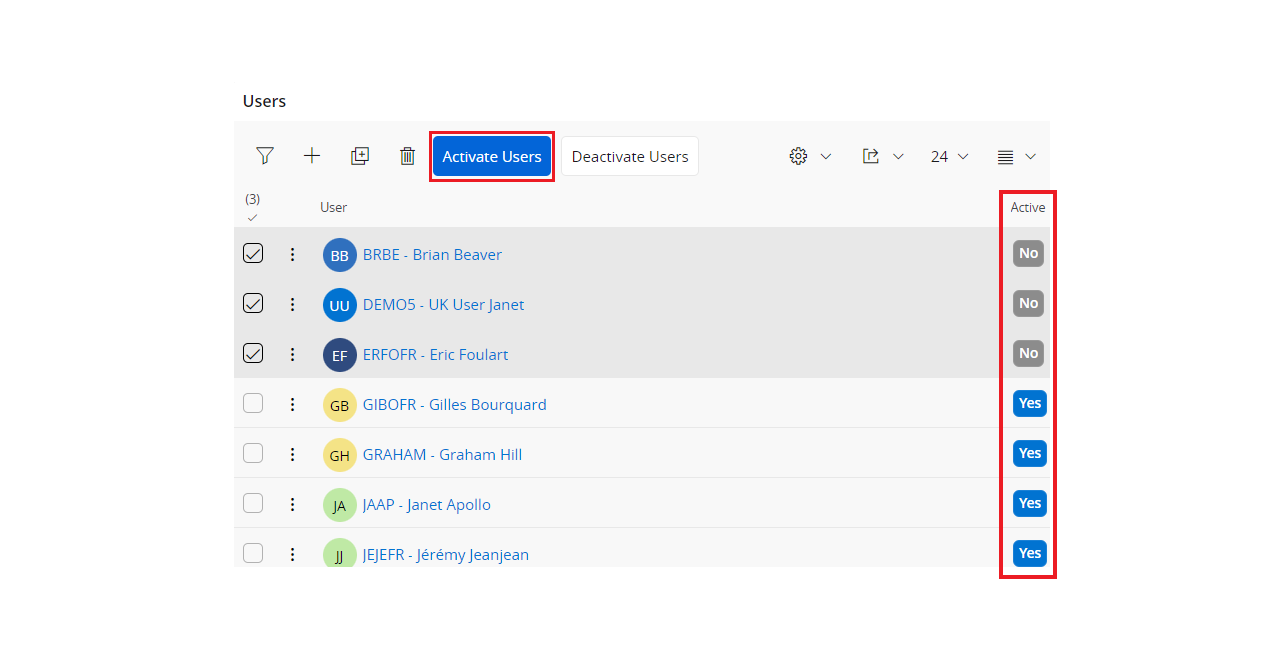Uncheck the Brian Beaver row checkbox

[x=253, y=254]
